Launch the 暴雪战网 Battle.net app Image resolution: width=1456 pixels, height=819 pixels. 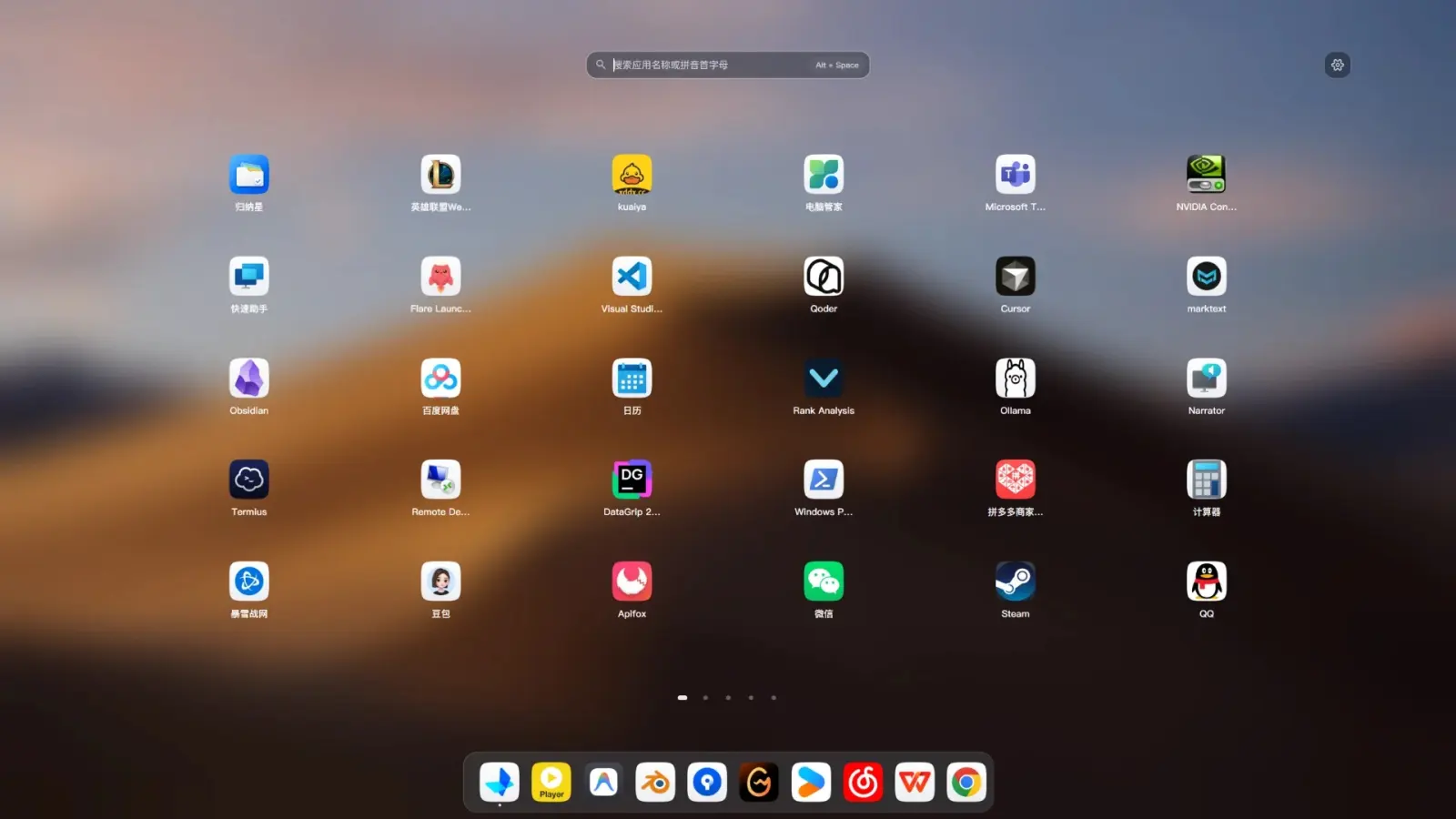(x=248, y=581)
